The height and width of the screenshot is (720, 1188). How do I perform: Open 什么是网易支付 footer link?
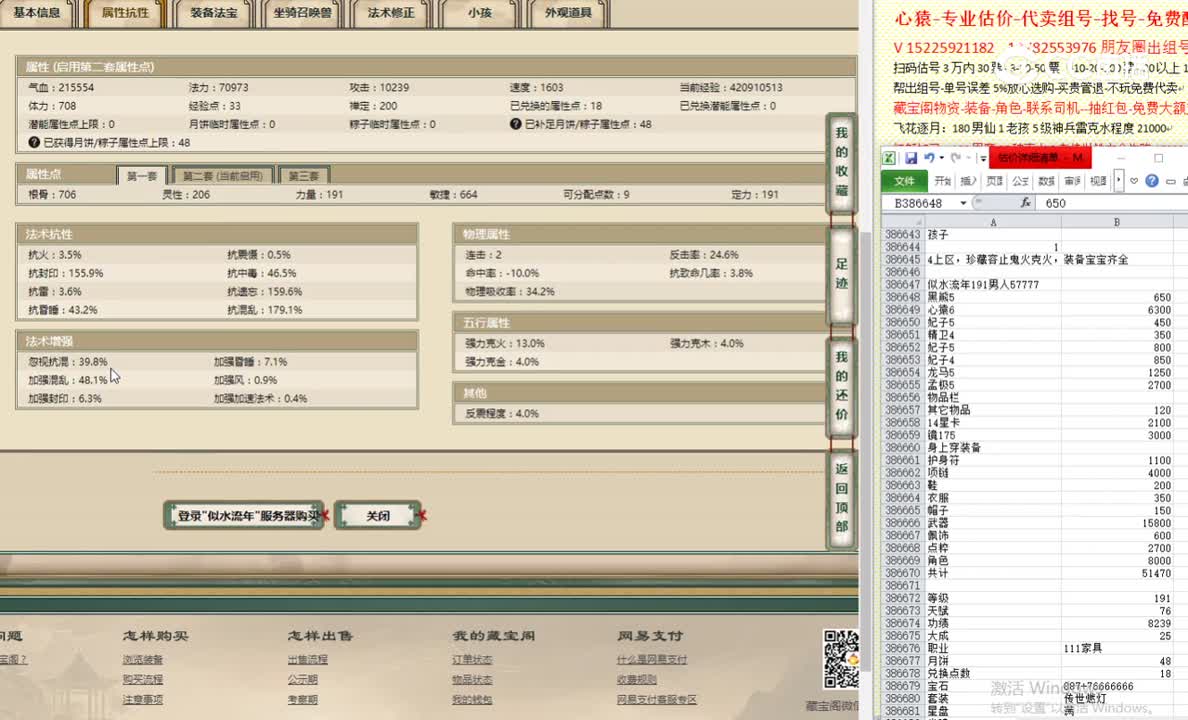[652, 659]
